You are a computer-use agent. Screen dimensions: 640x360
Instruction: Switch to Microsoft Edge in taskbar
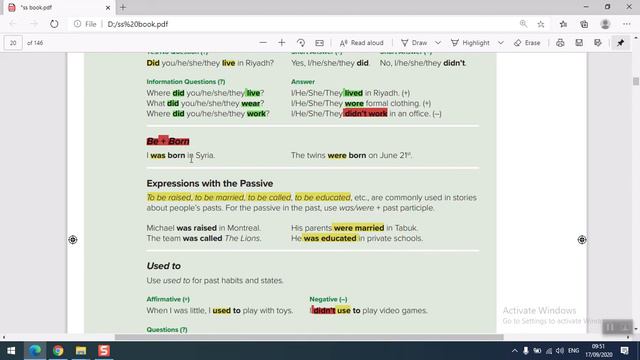35,351
